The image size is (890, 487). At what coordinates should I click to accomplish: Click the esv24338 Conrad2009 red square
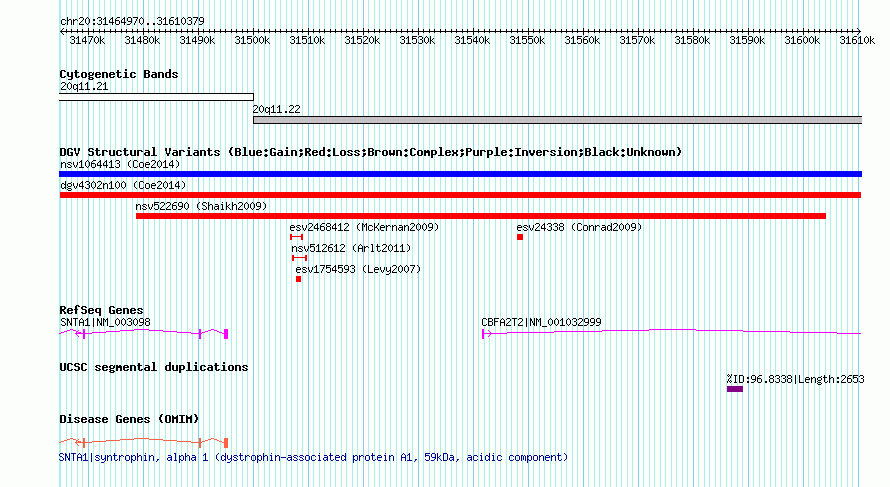click(x=520, y=237)
